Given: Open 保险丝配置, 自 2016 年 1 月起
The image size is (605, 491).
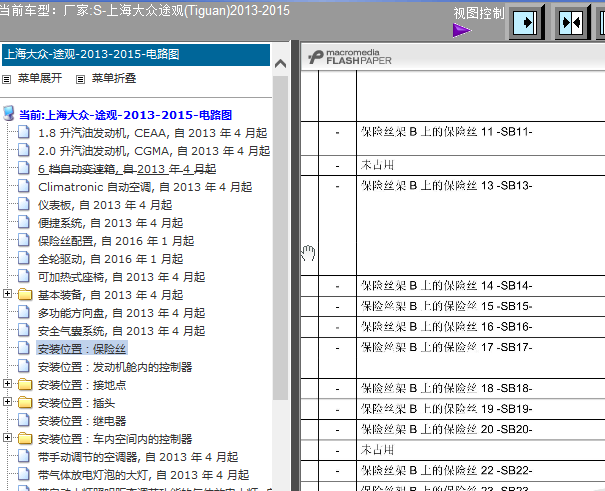Looking at the screenshot, I should (x=116, y=241).
